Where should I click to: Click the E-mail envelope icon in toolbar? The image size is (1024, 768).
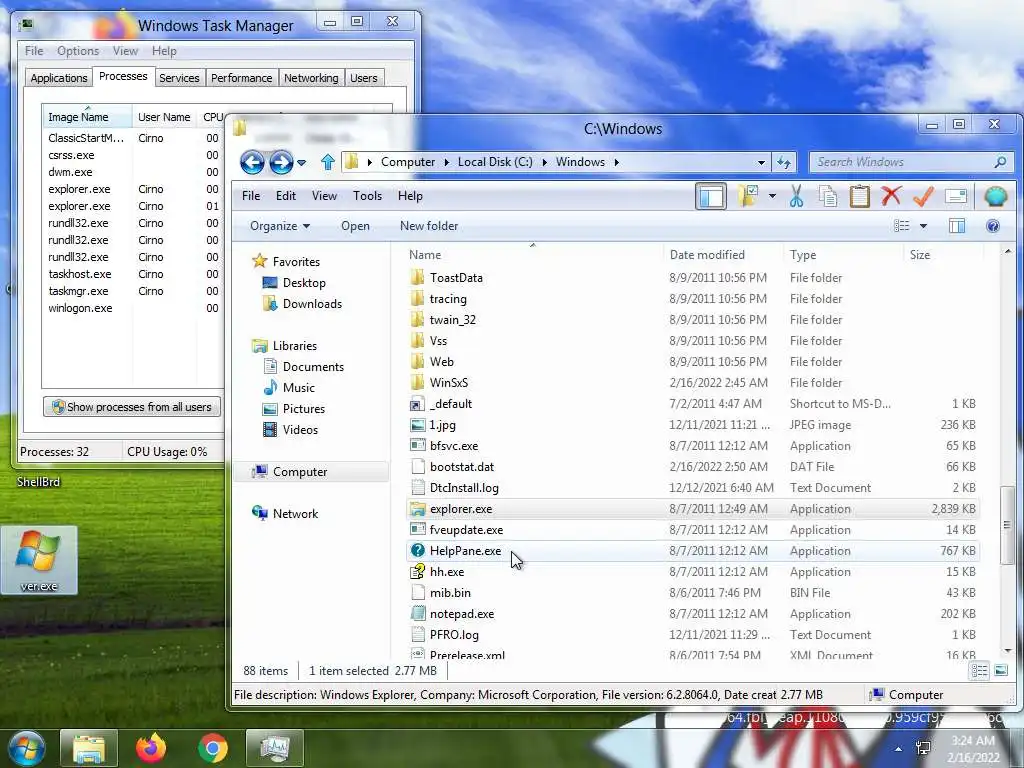955,196
